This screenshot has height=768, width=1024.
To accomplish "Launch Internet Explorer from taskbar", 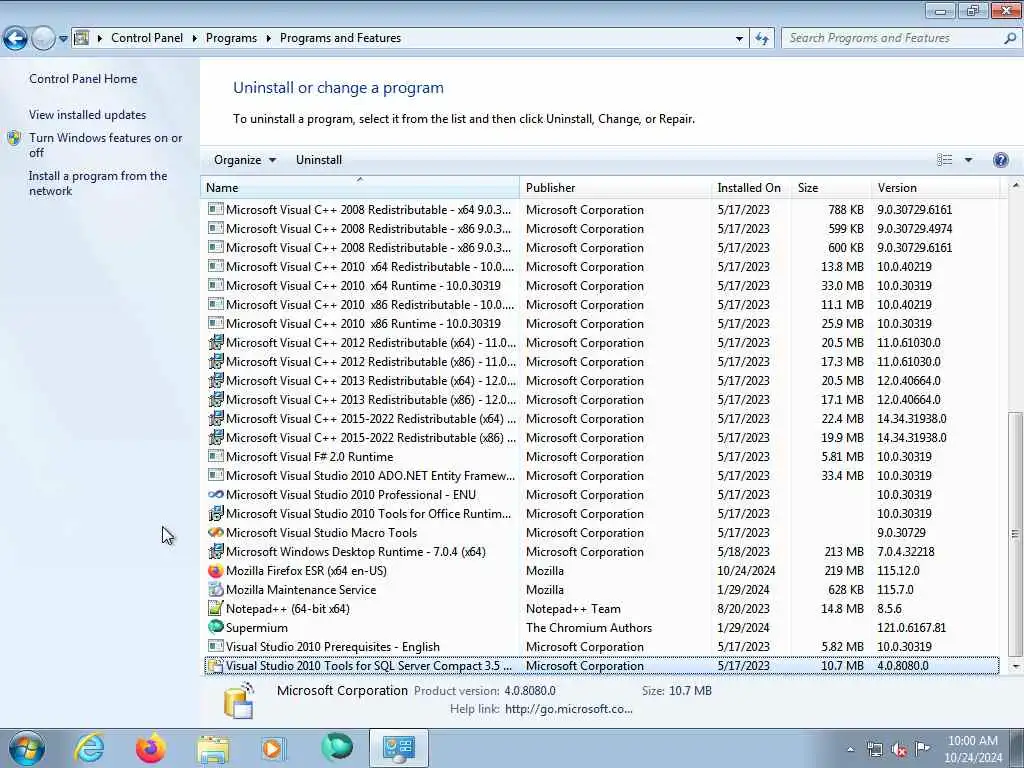I will coord(89,748).
